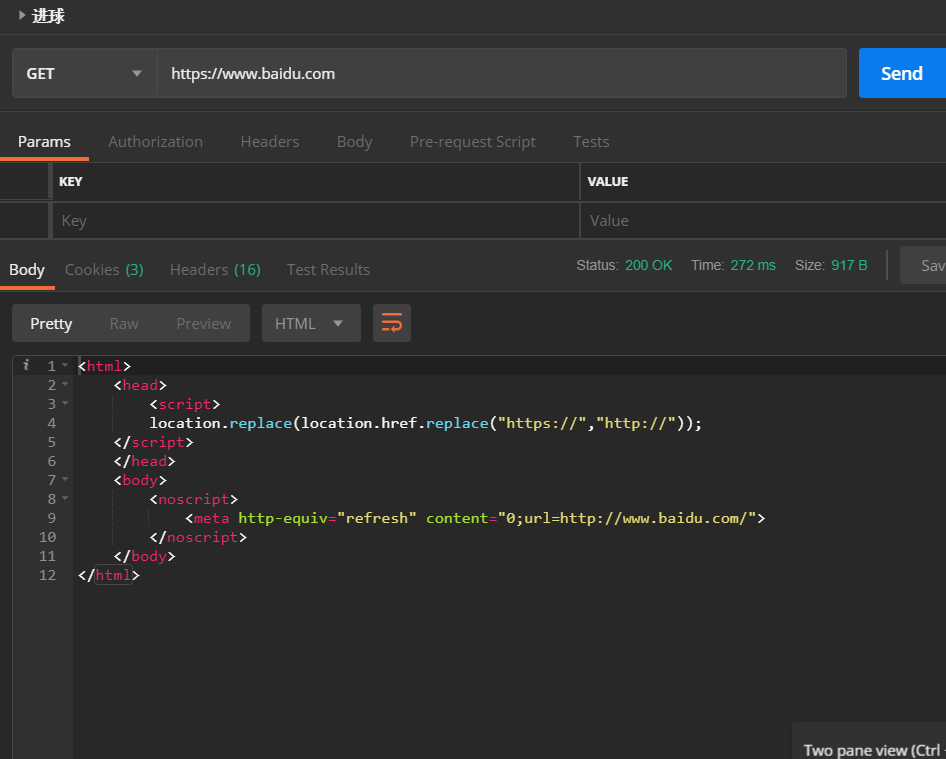Viewport: 946px width, 759px height.
Task: Open the GET method dropdown
Action: coord(84,74)
